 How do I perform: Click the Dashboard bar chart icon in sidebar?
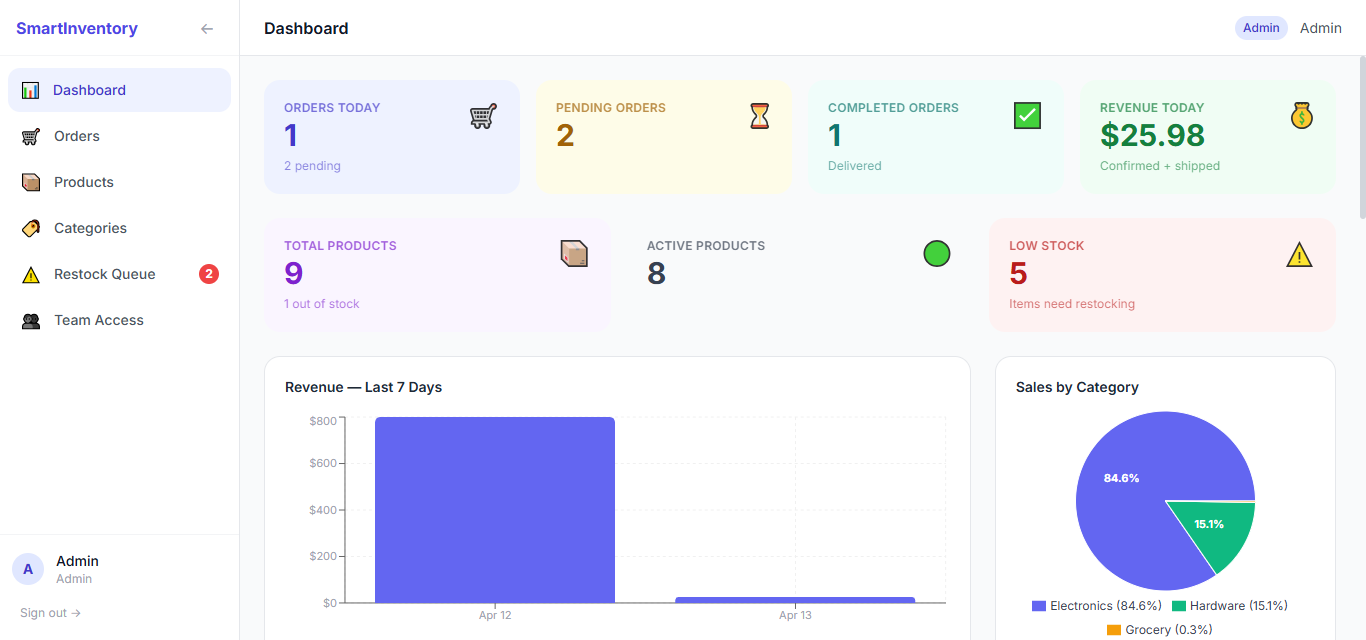click(x=31, y=90)
